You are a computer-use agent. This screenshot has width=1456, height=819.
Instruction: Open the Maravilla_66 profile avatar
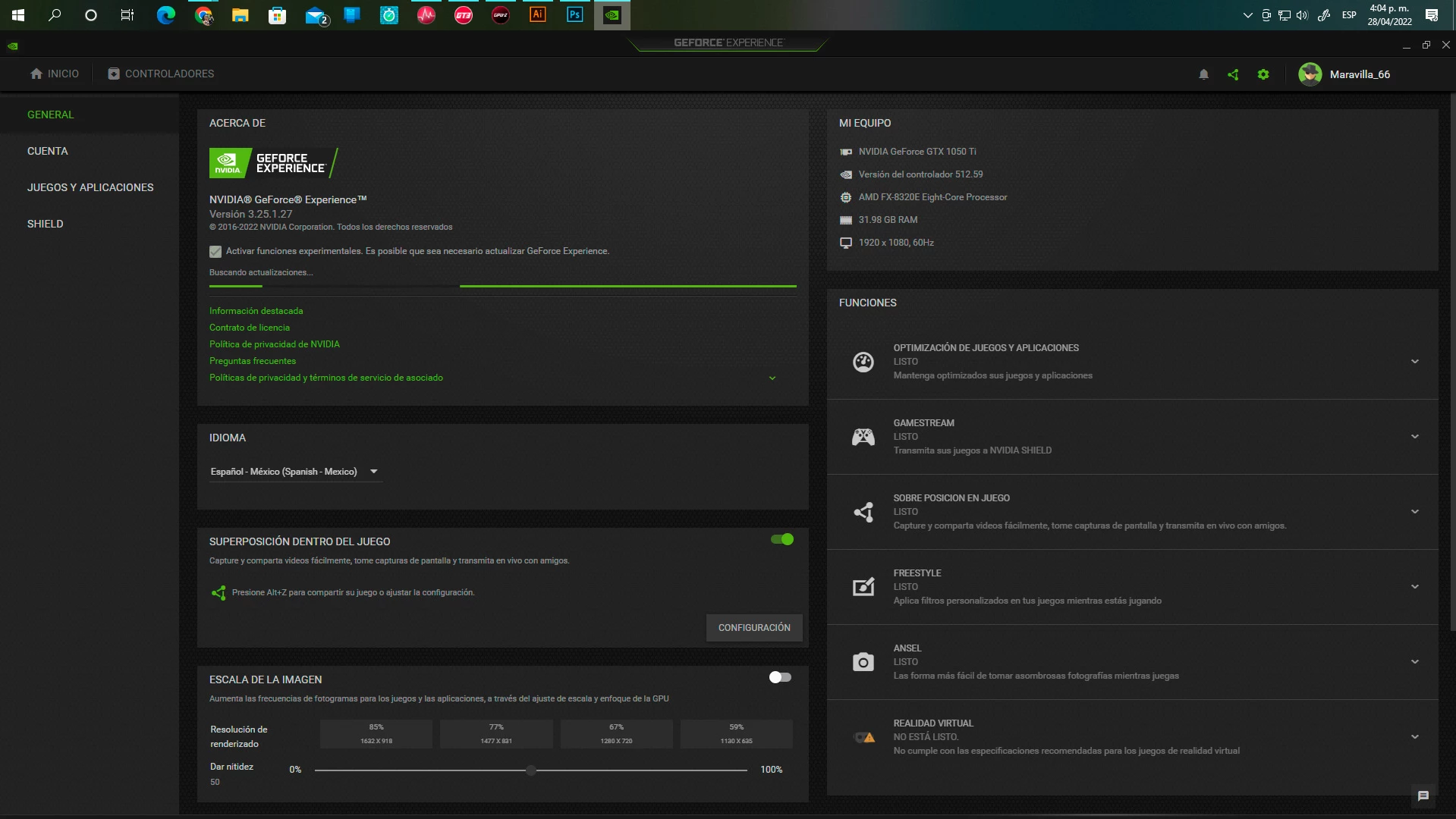[1310, 74]
